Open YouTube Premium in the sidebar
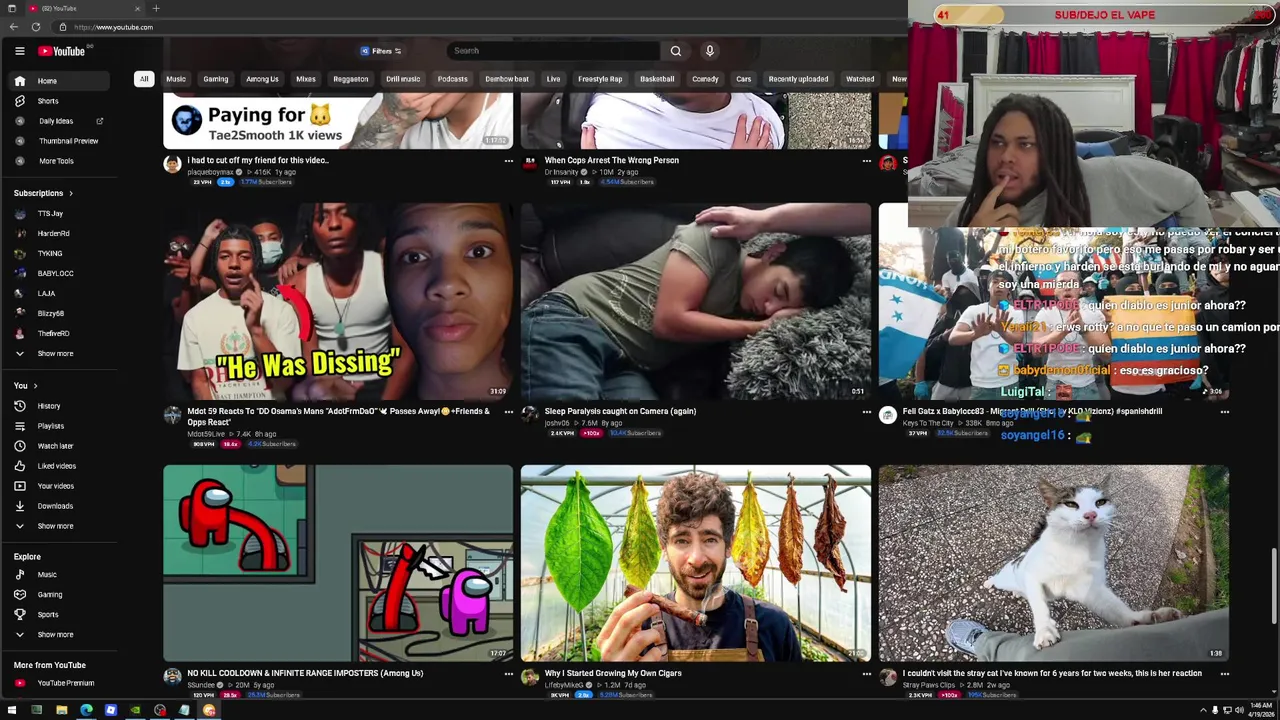Screen dimensions: 1280x720 [x=60, y=683]
